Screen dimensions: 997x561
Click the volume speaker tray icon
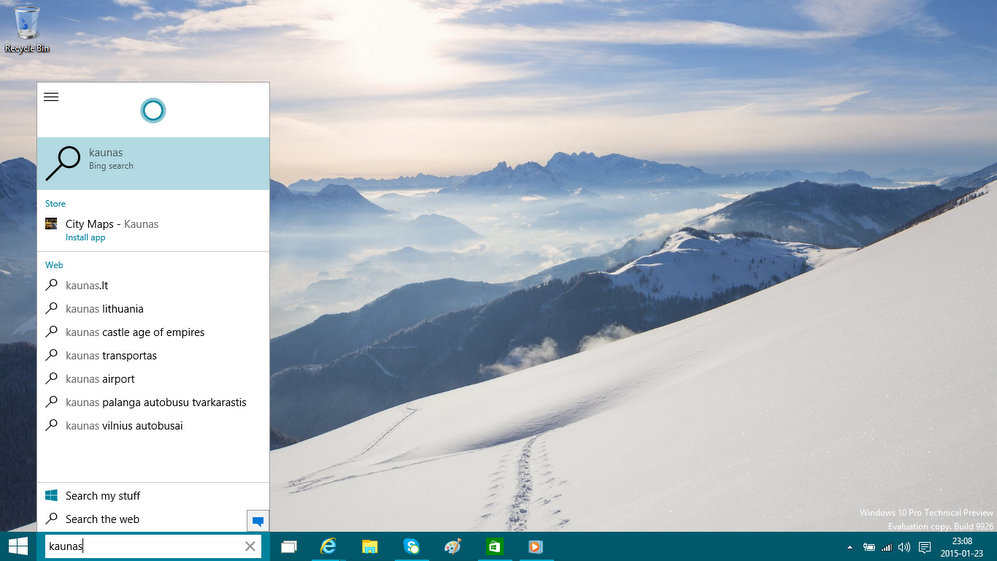click(x=904, y=547)
